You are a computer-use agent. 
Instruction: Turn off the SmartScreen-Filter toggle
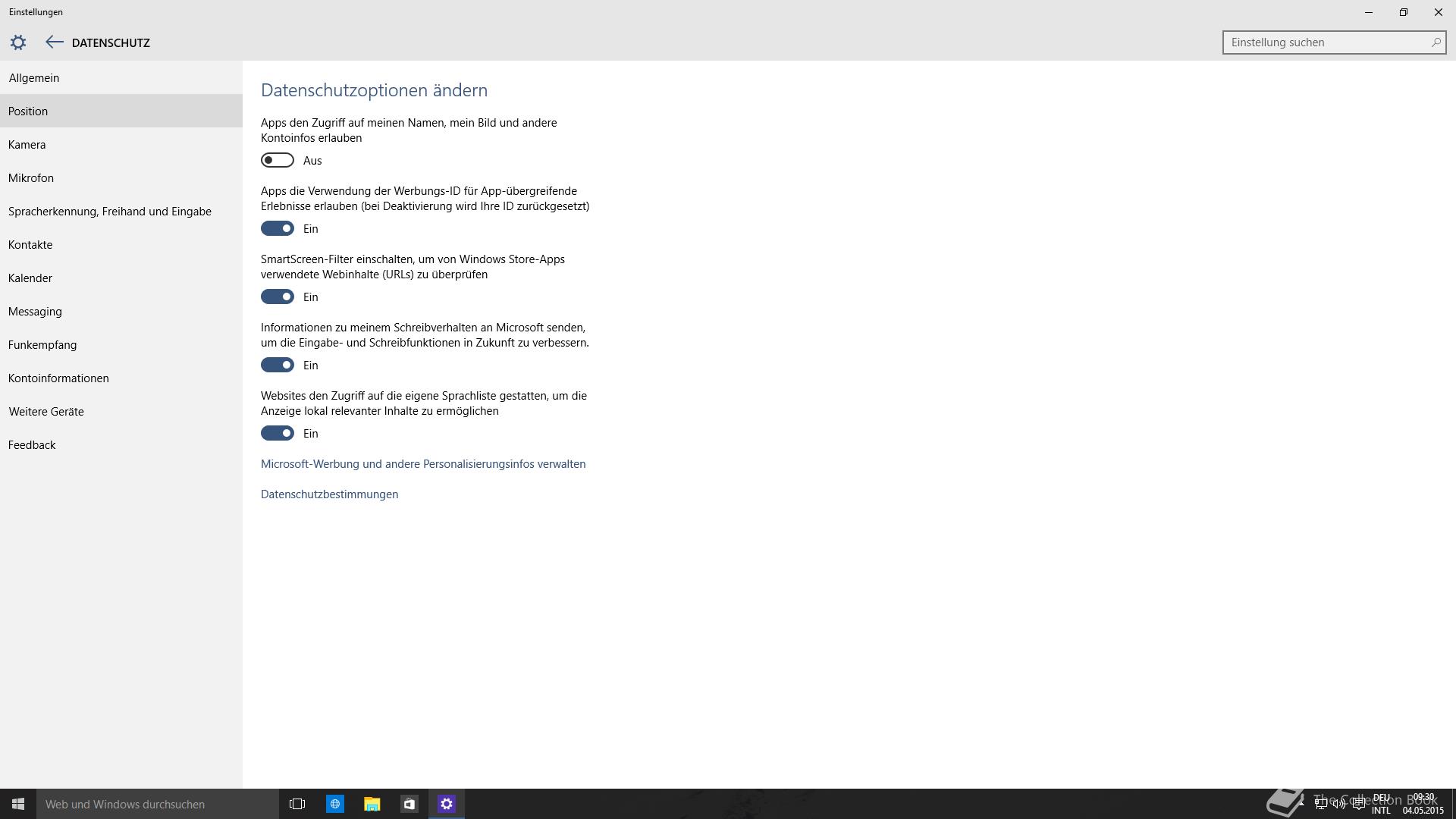278,297
